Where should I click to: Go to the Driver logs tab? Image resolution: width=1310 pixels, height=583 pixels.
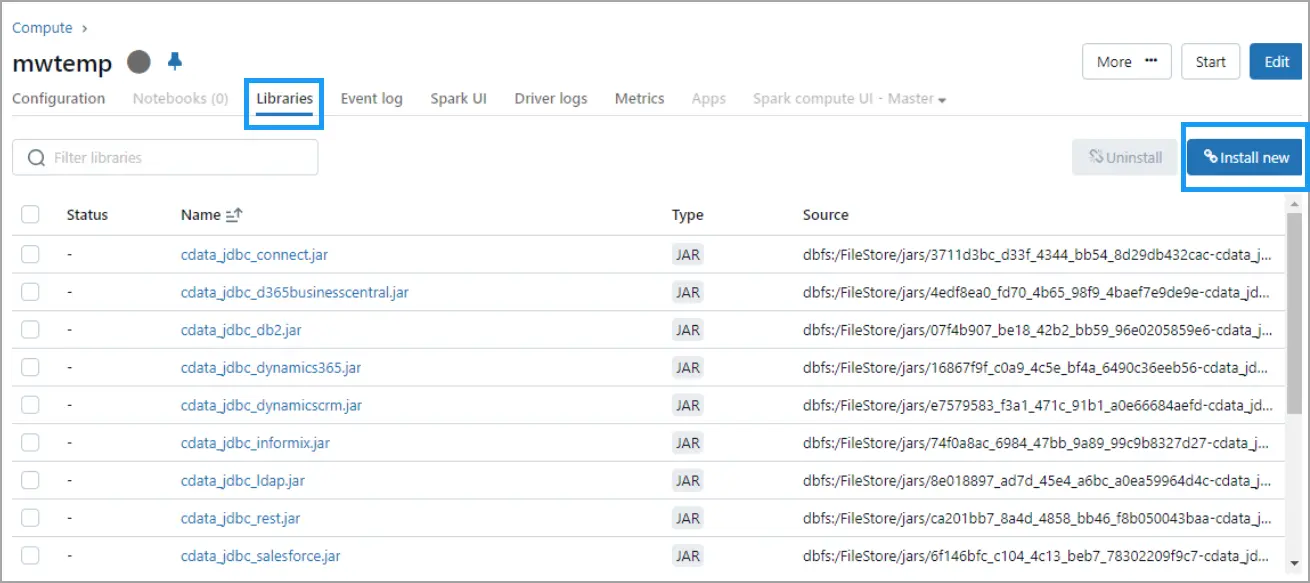click(x=550, y=99)
